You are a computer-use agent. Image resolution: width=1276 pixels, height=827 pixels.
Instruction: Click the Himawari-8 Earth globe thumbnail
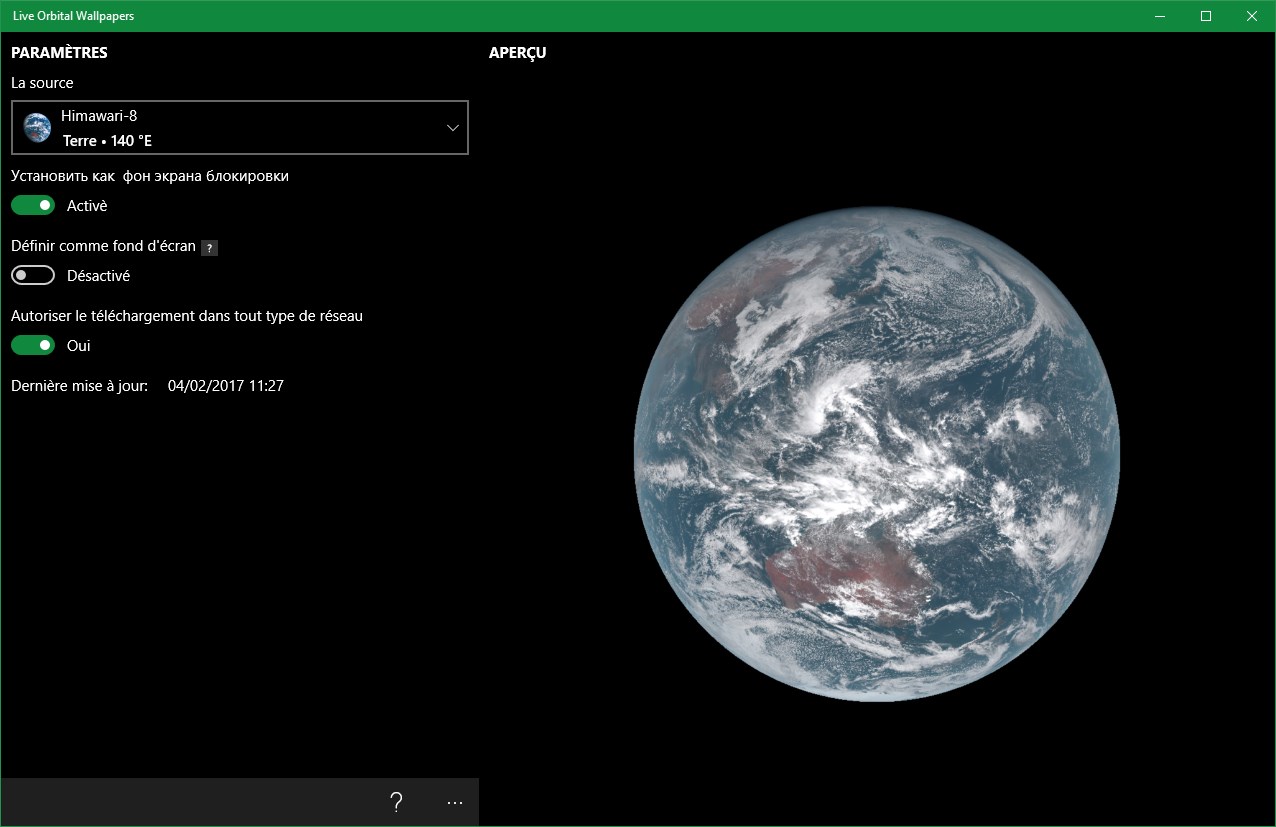[x=36, y=127]
